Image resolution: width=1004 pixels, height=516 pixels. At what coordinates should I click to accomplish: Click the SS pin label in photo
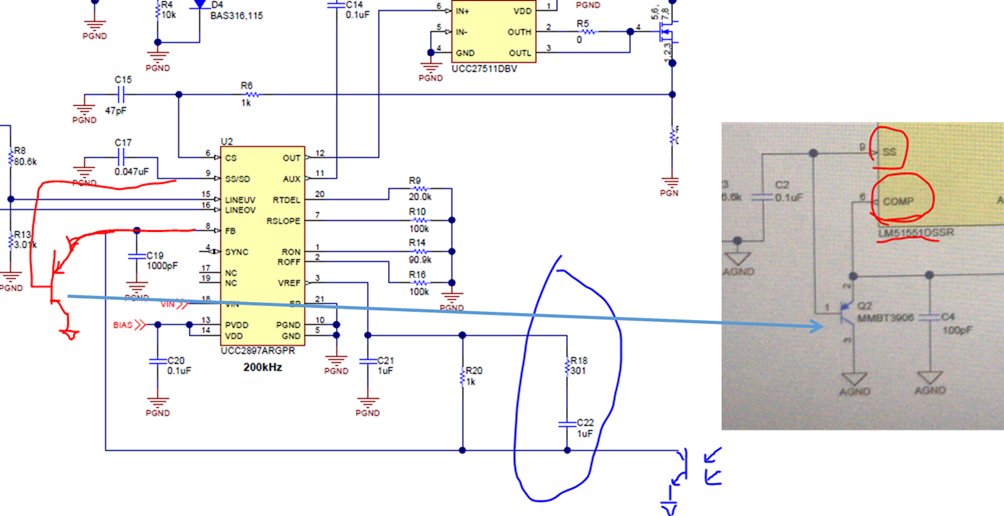coord(889,152)
